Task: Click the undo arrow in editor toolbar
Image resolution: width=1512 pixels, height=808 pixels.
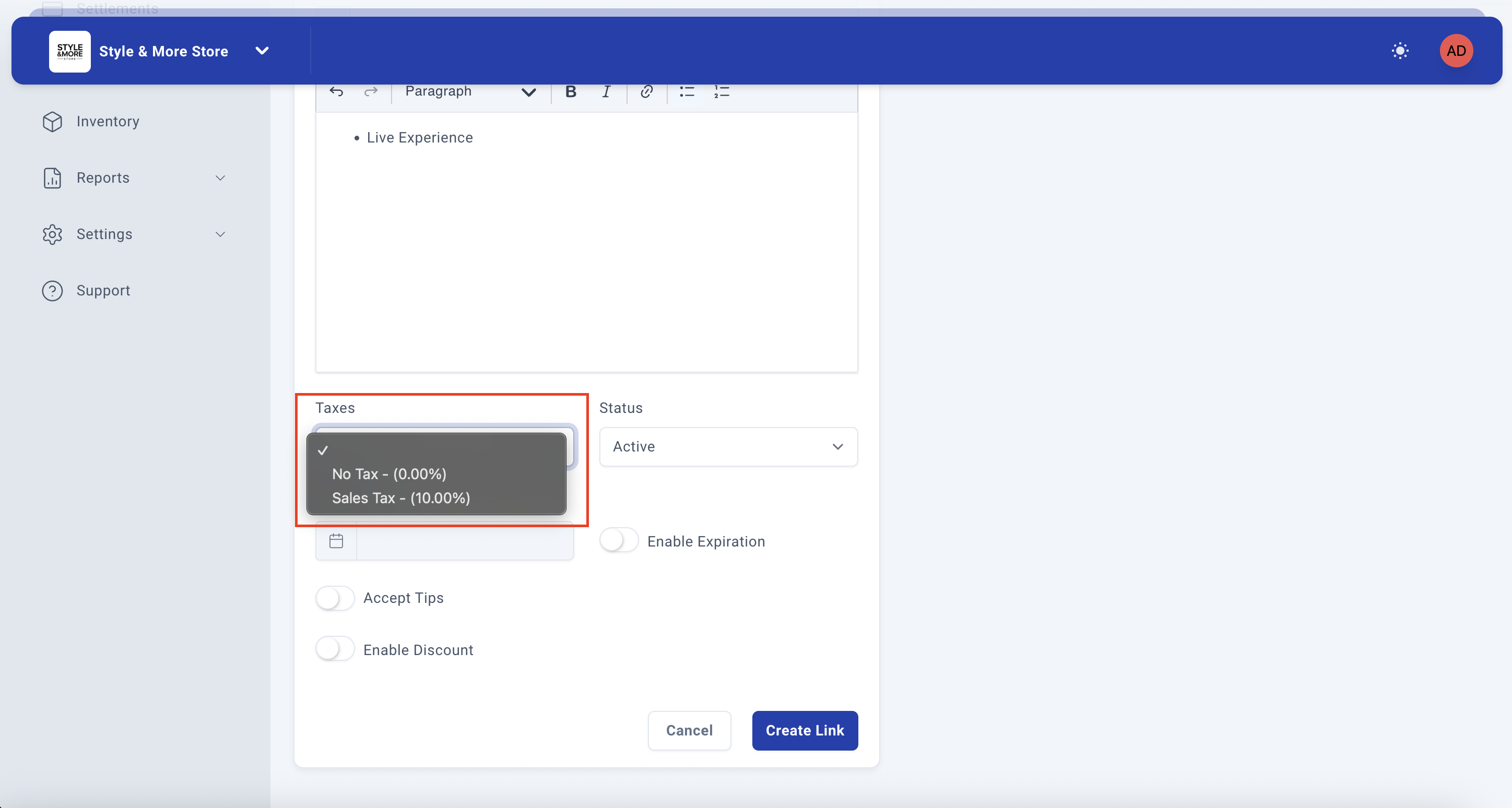Action: (x=336, y=91)
